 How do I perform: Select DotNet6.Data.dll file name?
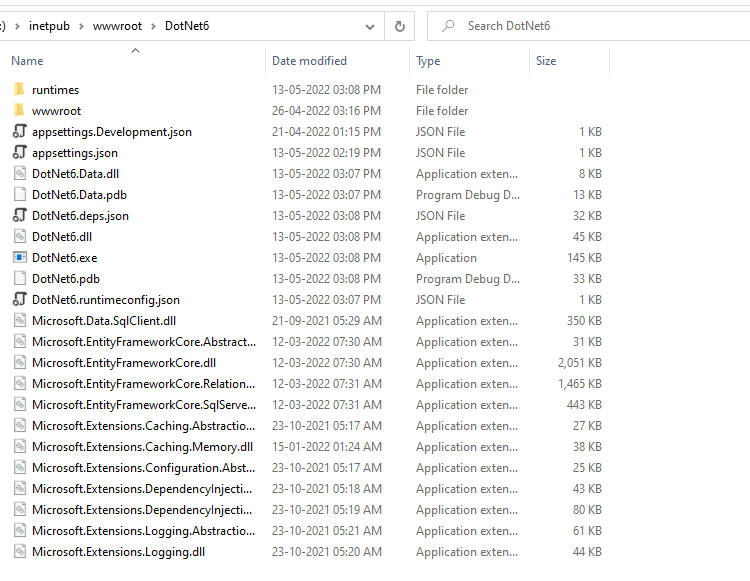(76, 174)
